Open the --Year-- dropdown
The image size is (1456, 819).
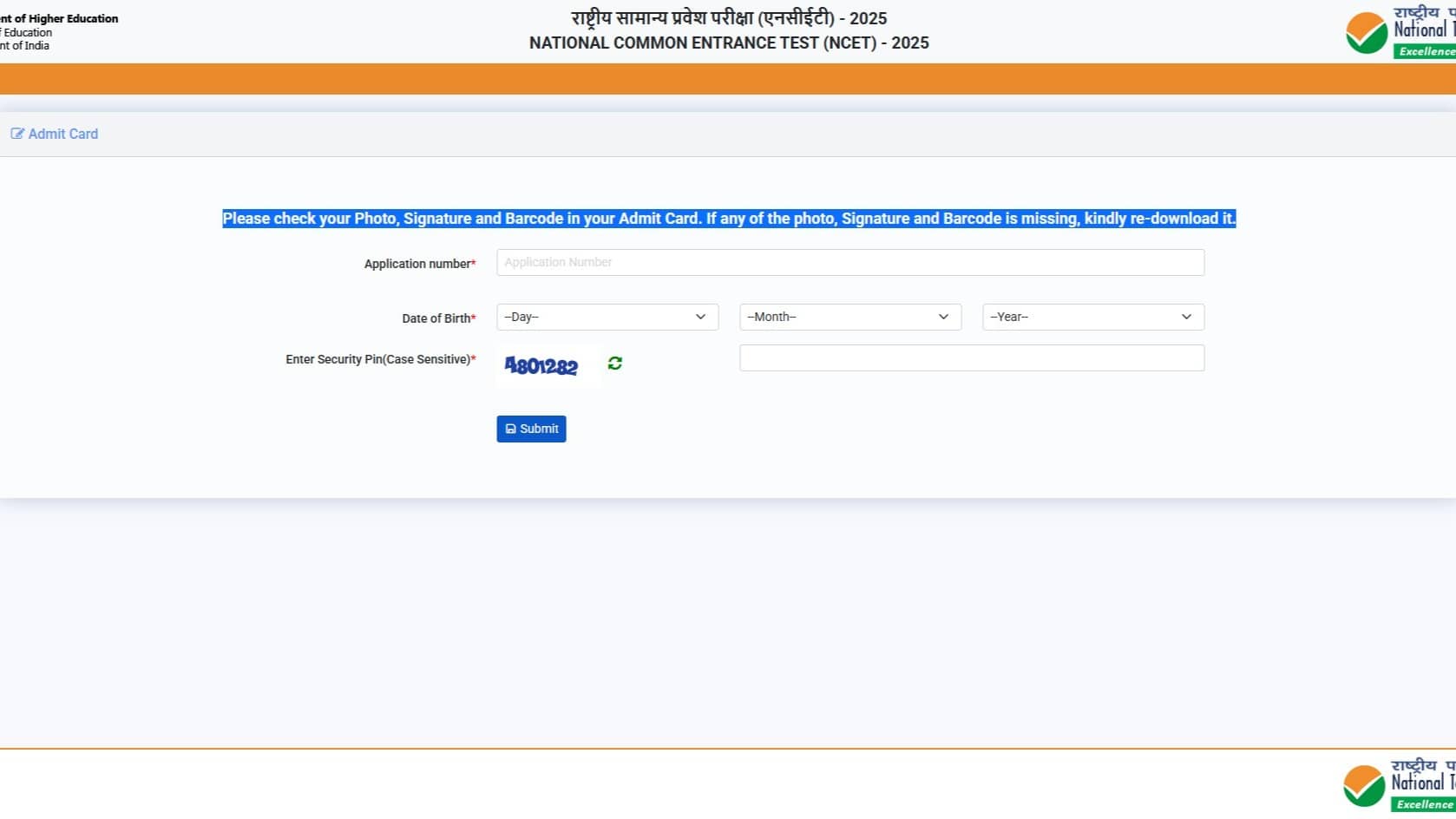(1092, 317)
